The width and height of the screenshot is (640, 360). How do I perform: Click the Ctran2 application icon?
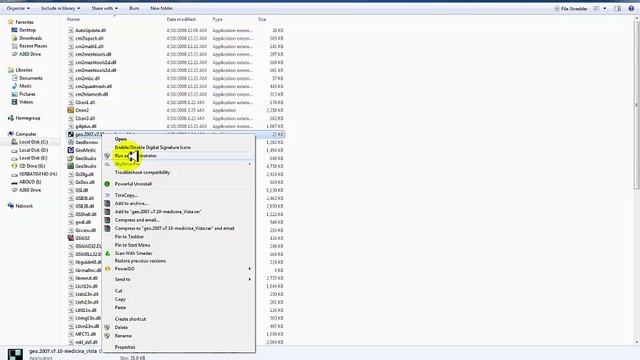71,110
